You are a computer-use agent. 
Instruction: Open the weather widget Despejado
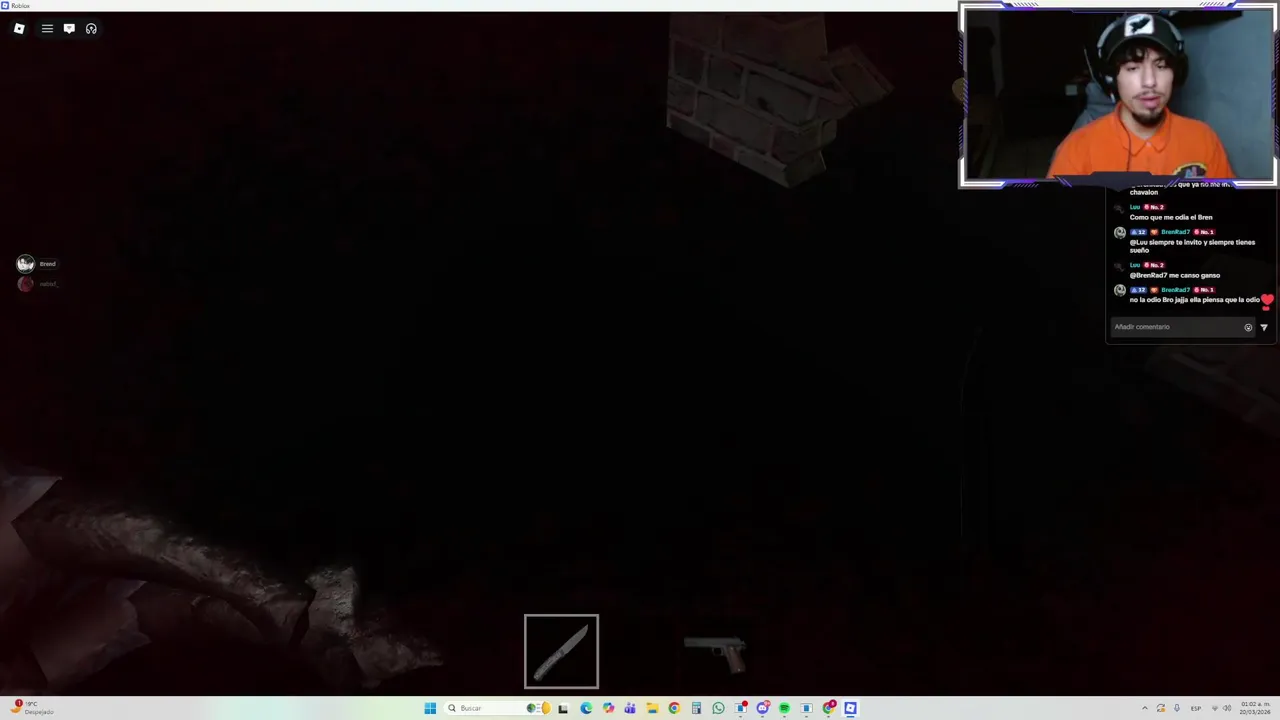pyautogui.click(x=32, y=708)
